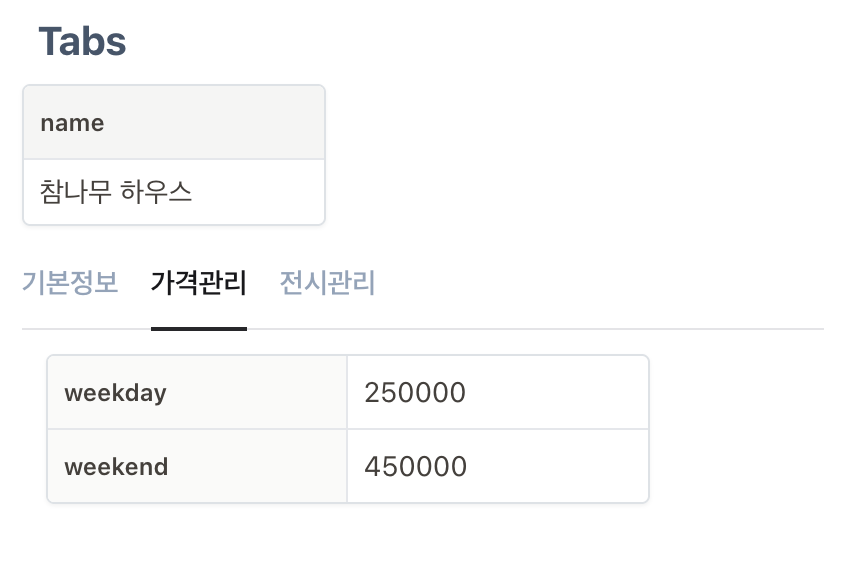Image resolution: width=846 pixels, height=580 pixels.
Task: Select the 450000 weekend price cell
Action: tap(414, 466)
